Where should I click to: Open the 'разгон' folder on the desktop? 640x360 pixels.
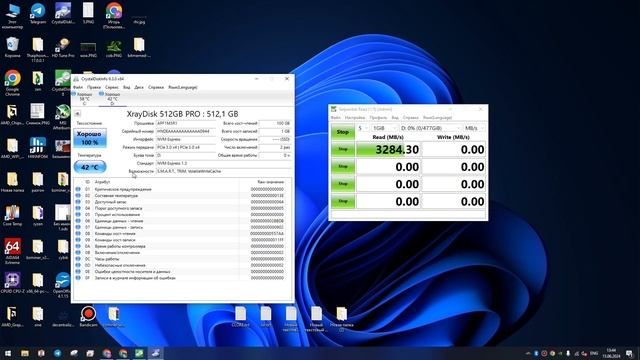[x=38, y=182]
